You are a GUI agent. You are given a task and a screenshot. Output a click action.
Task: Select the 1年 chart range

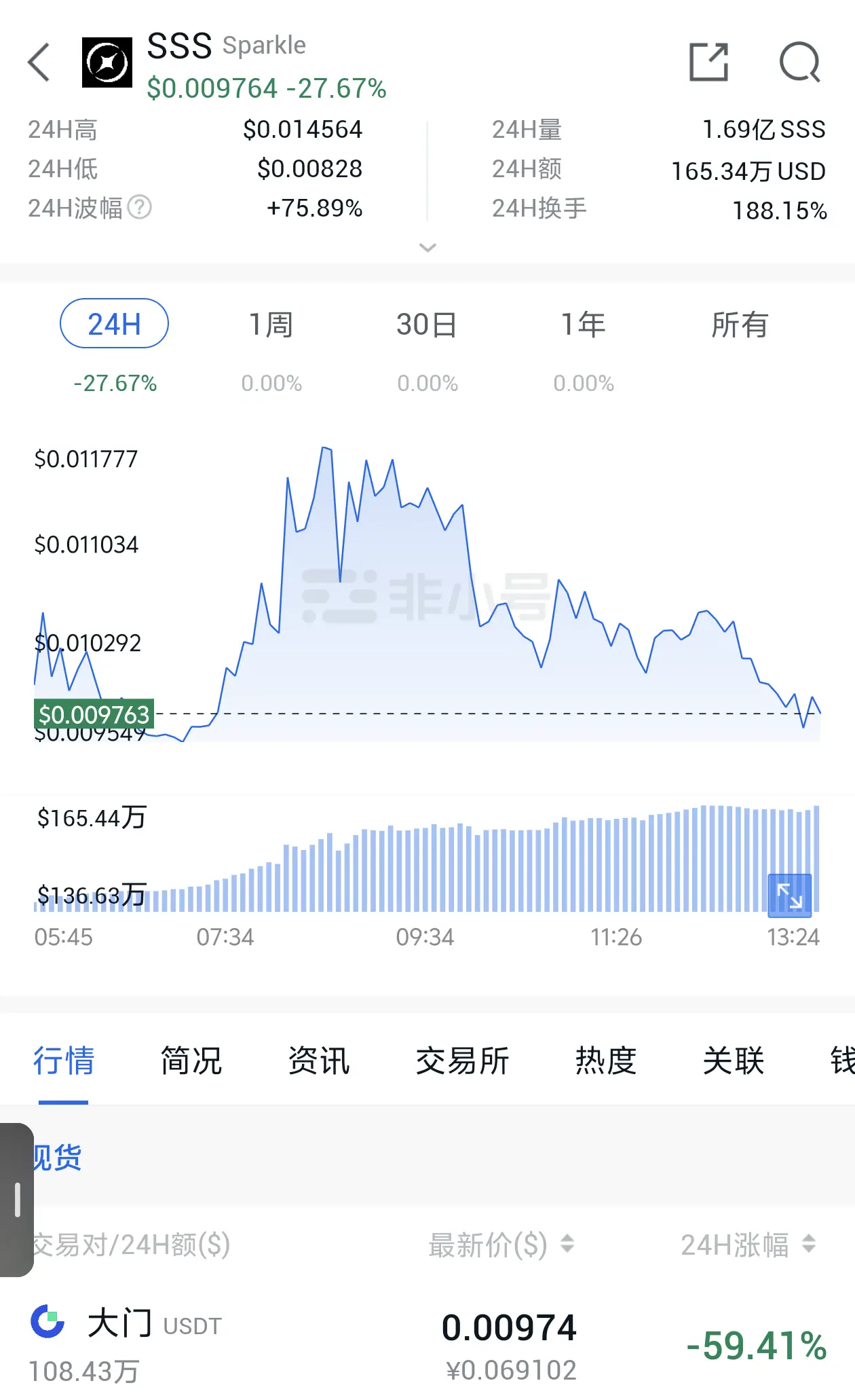[583, 325]
